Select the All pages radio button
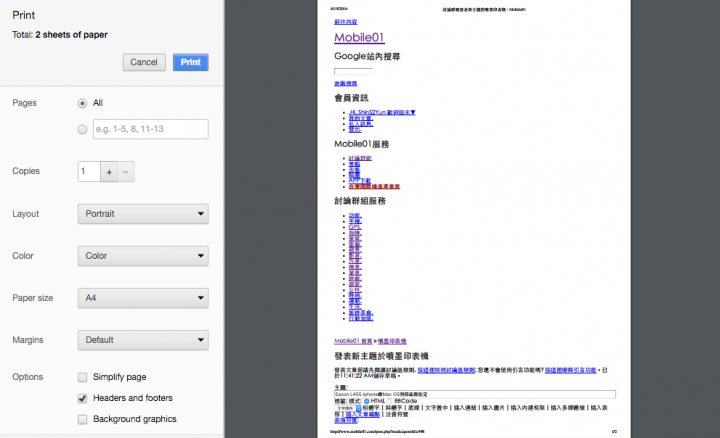The image size is (720, 438). coord(82,103)
